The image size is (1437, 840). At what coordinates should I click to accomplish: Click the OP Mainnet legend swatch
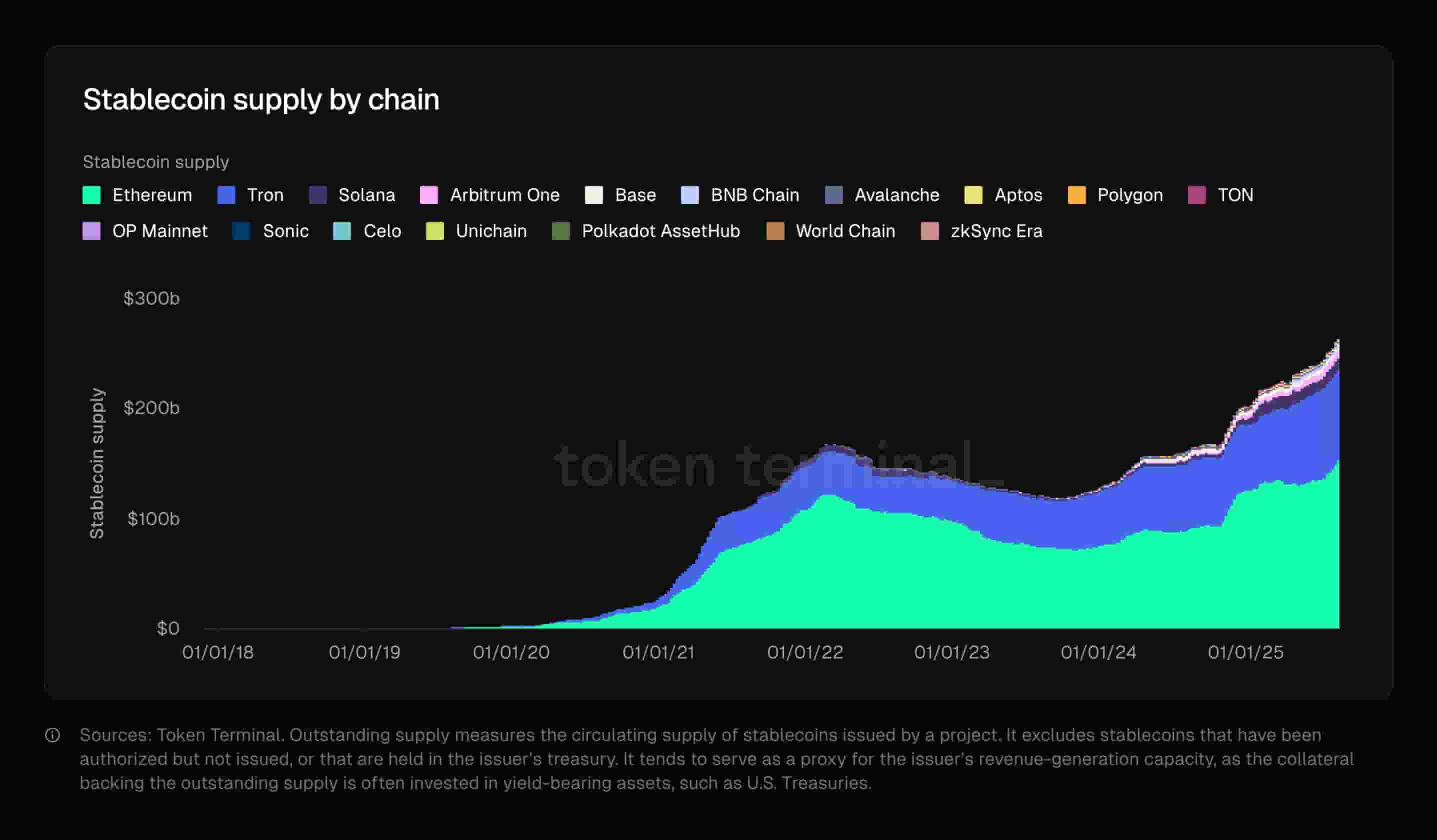(91, 231)
